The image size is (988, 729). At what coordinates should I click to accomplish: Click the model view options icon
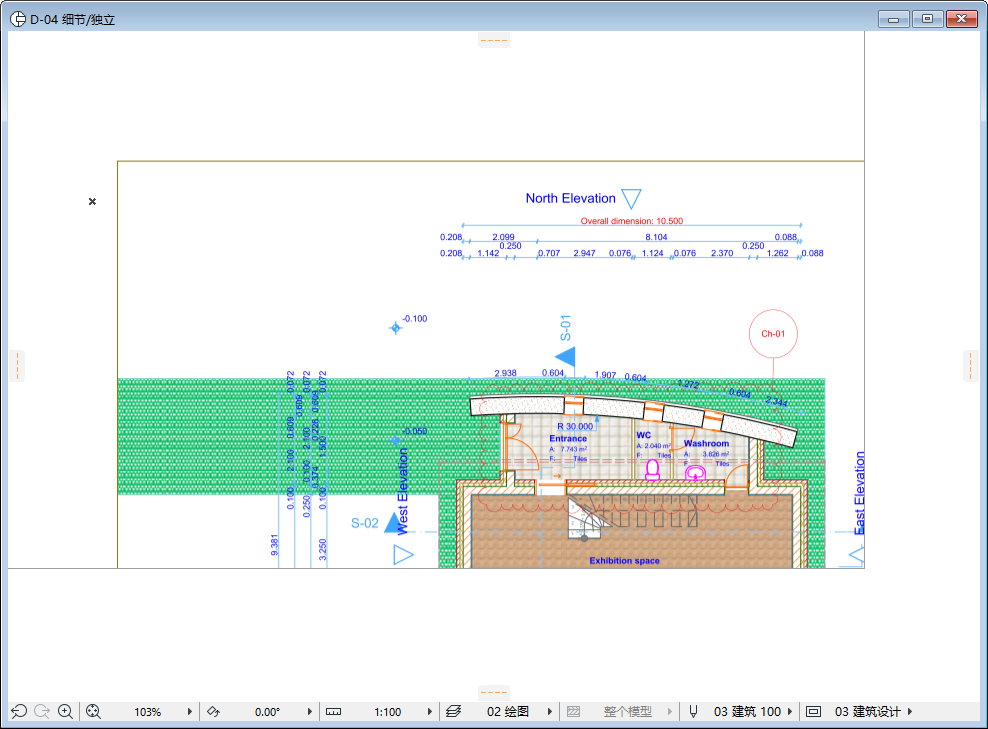click(813, 711)
